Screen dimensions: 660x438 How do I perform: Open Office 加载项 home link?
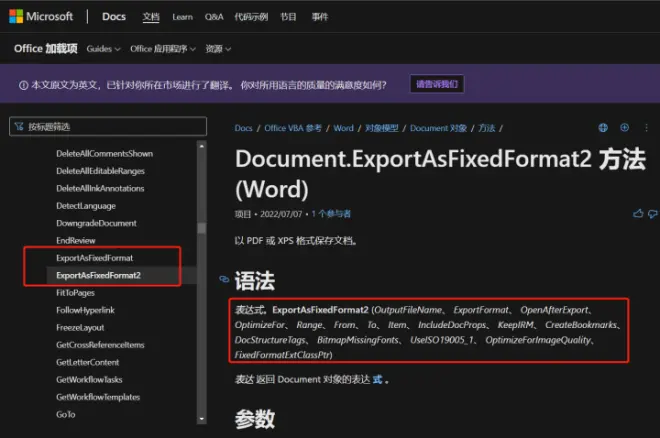click(45, 48)
